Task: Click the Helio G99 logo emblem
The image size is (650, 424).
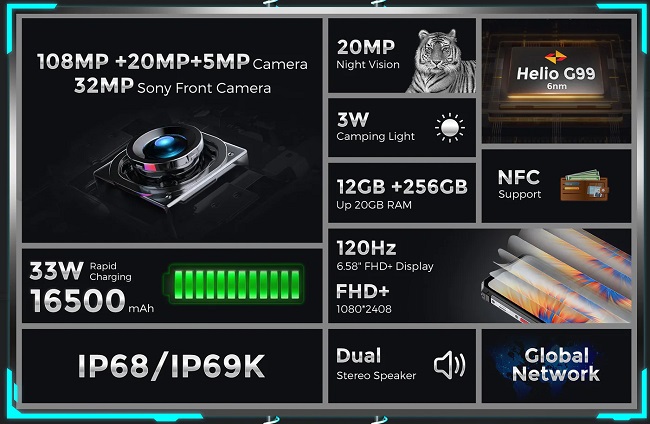Action: (555, 57)
